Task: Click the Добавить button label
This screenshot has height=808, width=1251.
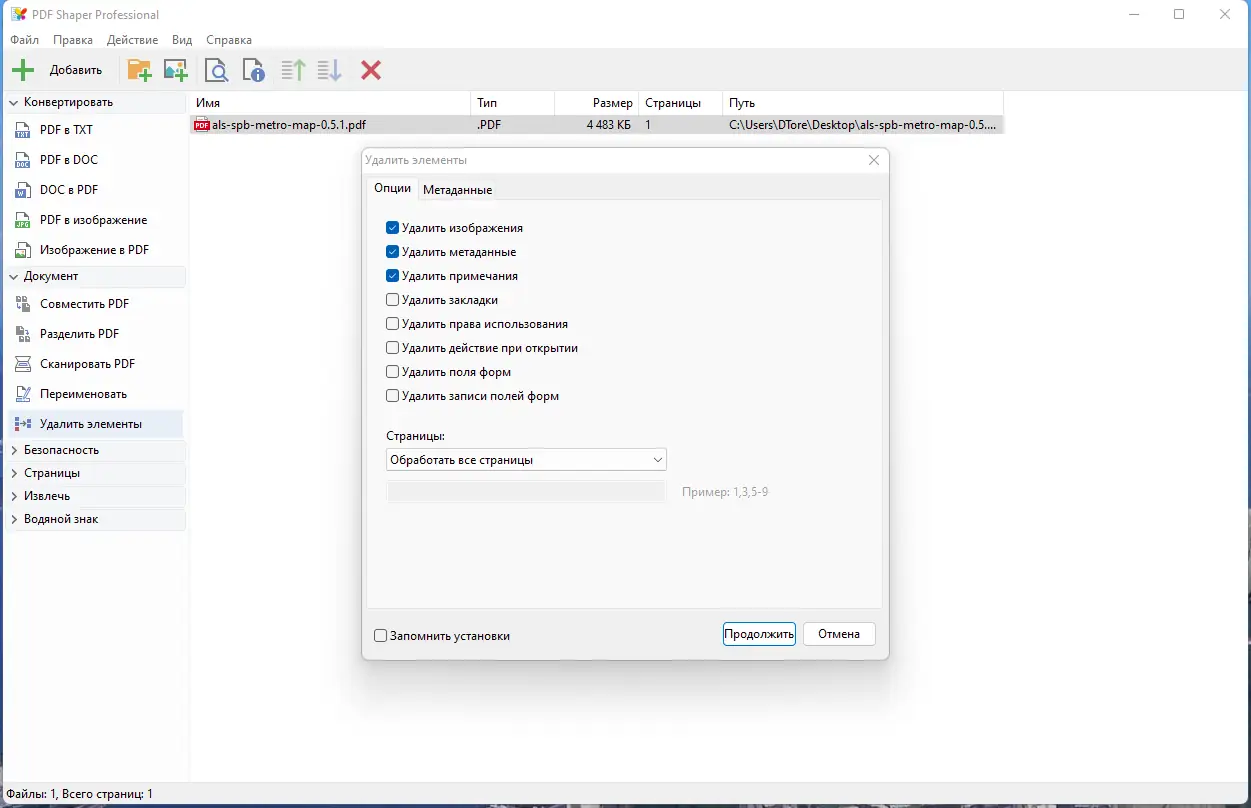Action: (x=76, y=70)
